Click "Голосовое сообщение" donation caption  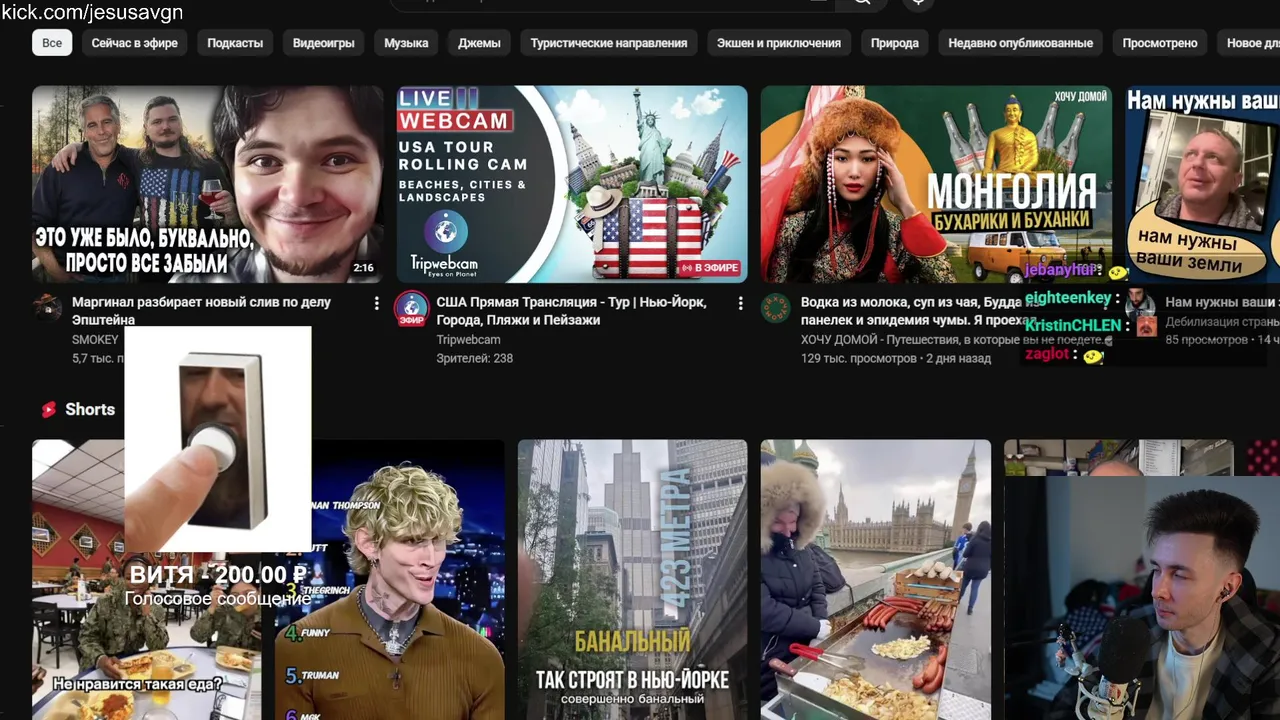click(x=218, y=599)
